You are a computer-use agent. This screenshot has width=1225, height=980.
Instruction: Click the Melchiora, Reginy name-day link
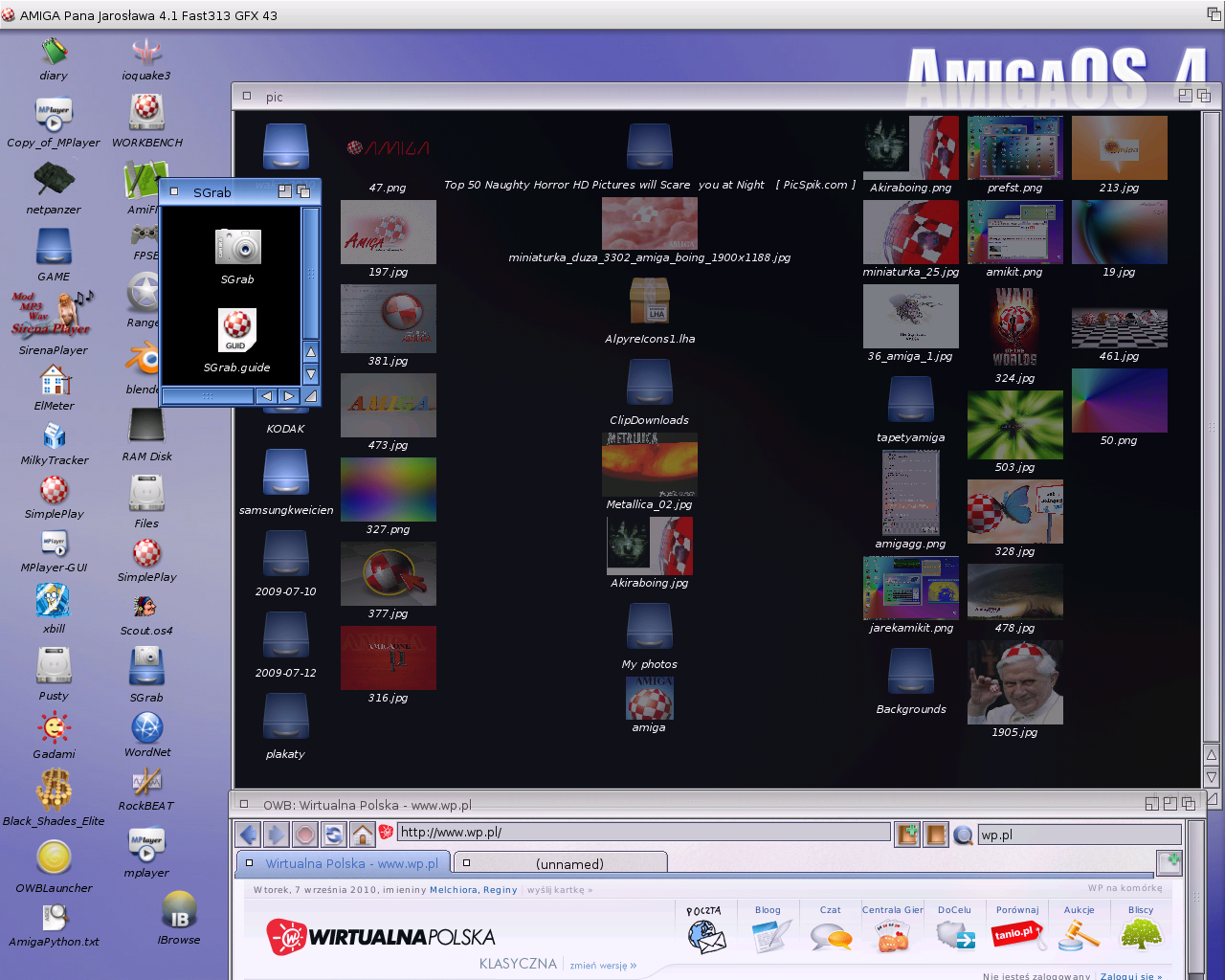(474, 890)
